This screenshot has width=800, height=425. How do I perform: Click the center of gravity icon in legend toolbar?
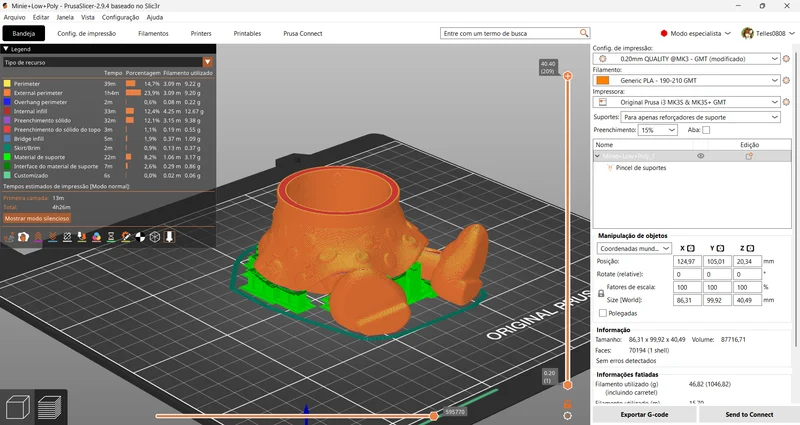(140, 237)
